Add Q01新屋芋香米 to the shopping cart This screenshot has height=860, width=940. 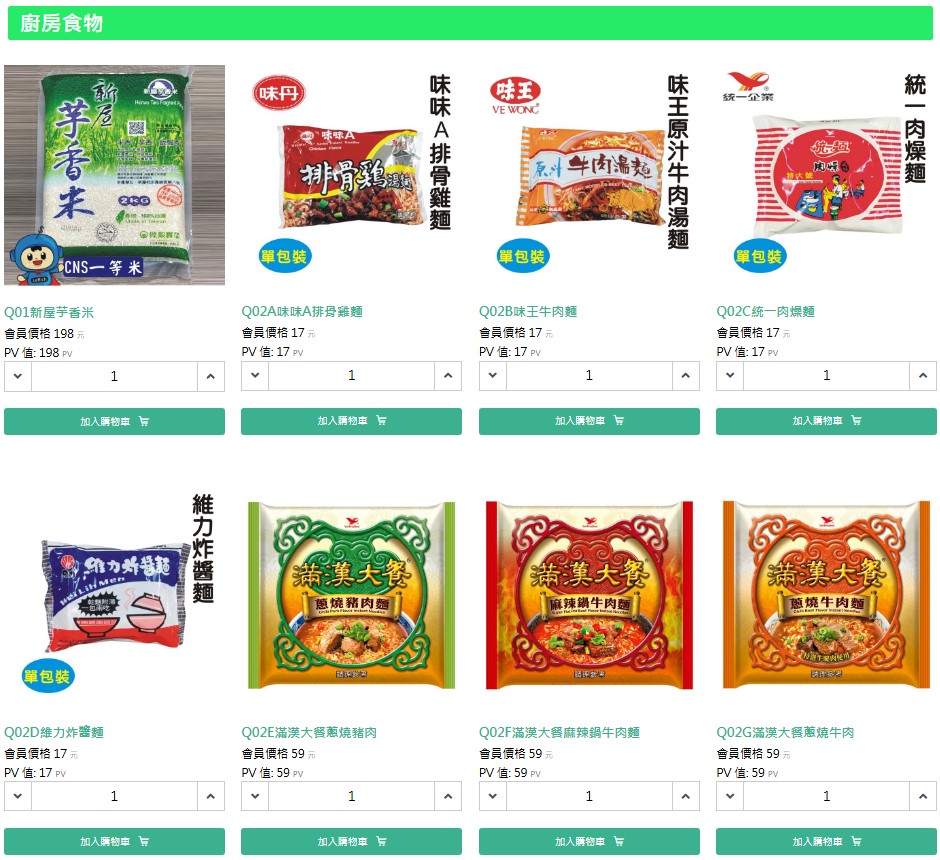pos(114,421)
